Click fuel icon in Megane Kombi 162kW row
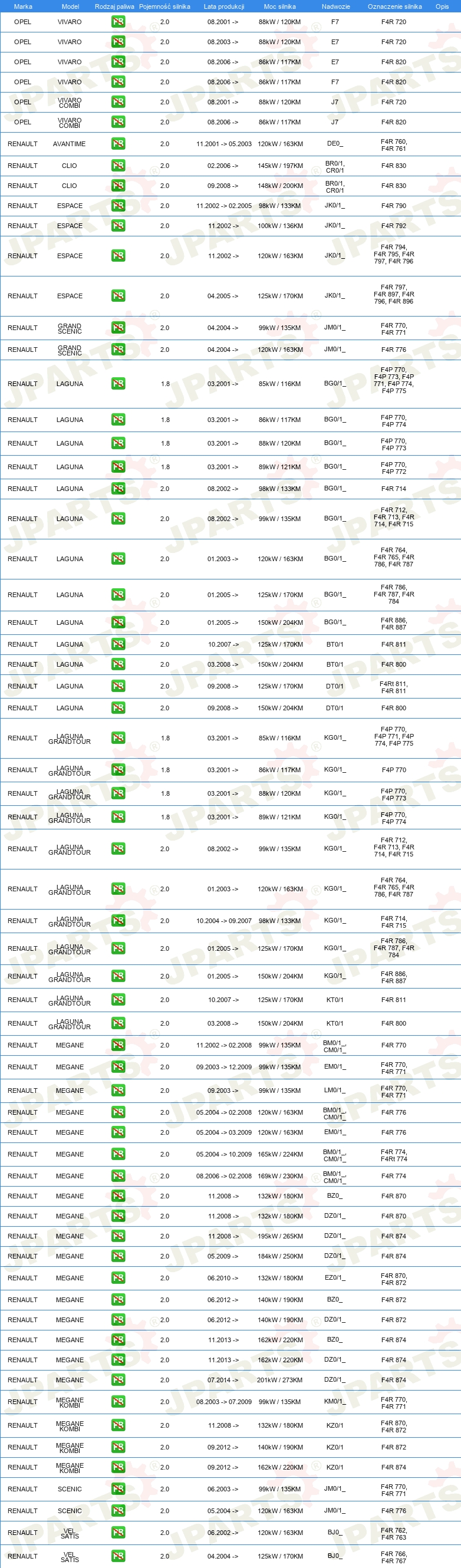The image size is (461, 1568). click(x=118, y=1467)
